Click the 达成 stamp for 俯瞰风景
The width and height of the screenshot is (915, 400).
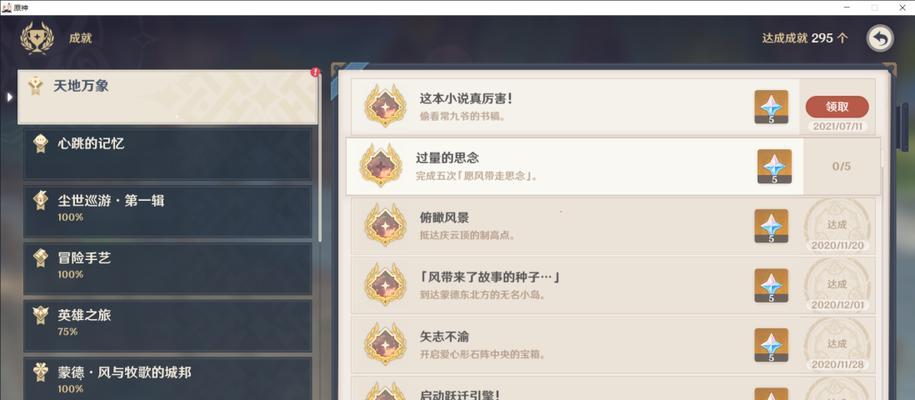[837, 225]
